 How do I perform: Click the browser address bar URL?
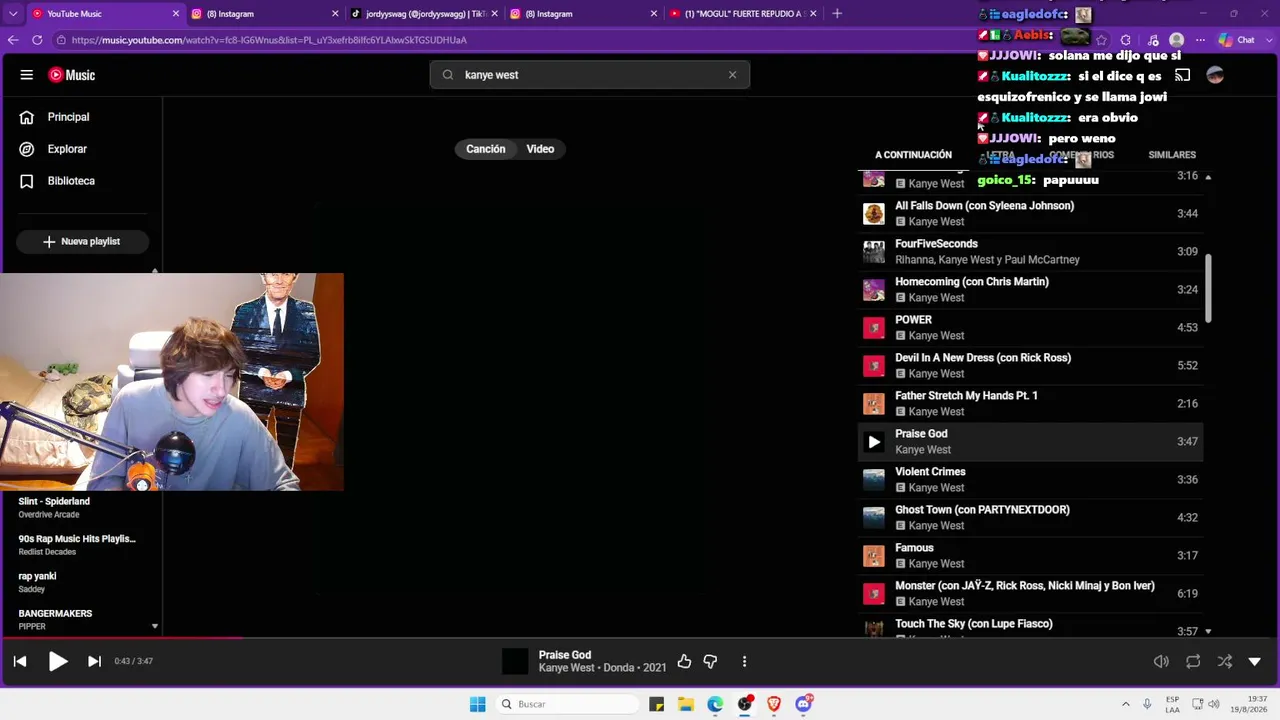click(269, 40)
